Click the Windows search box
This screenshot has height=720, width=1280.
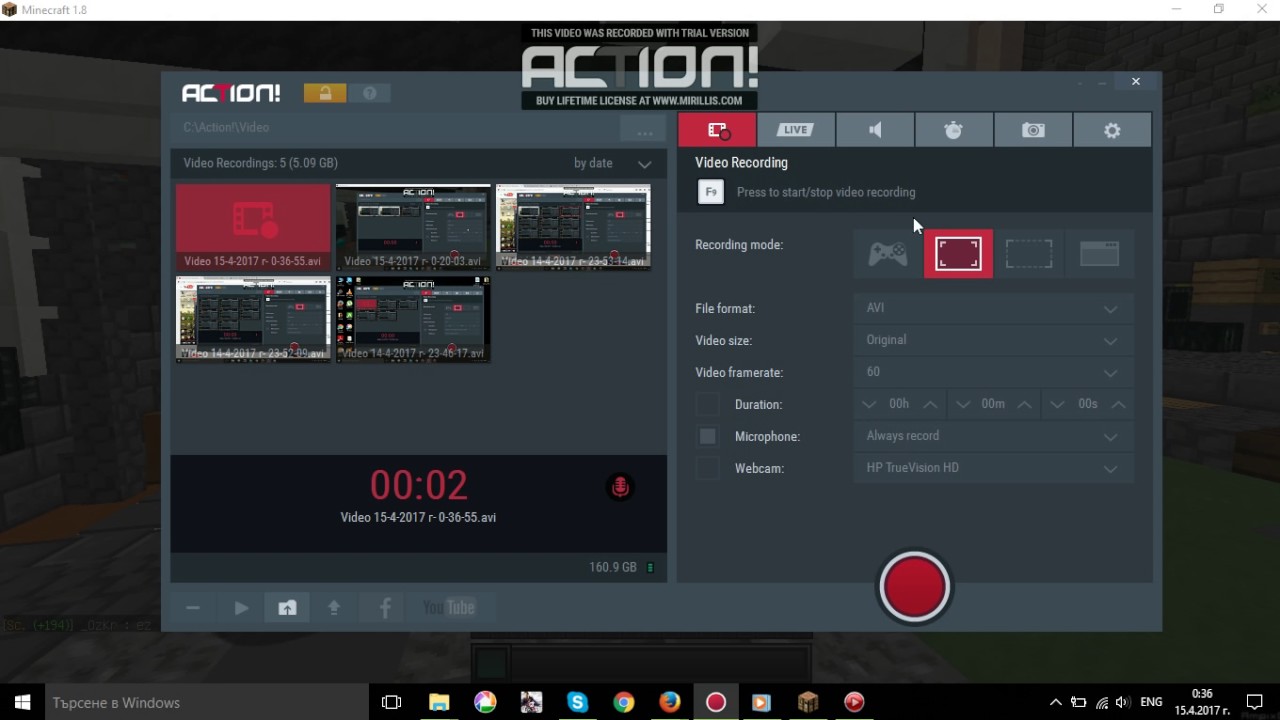(208, 702)
